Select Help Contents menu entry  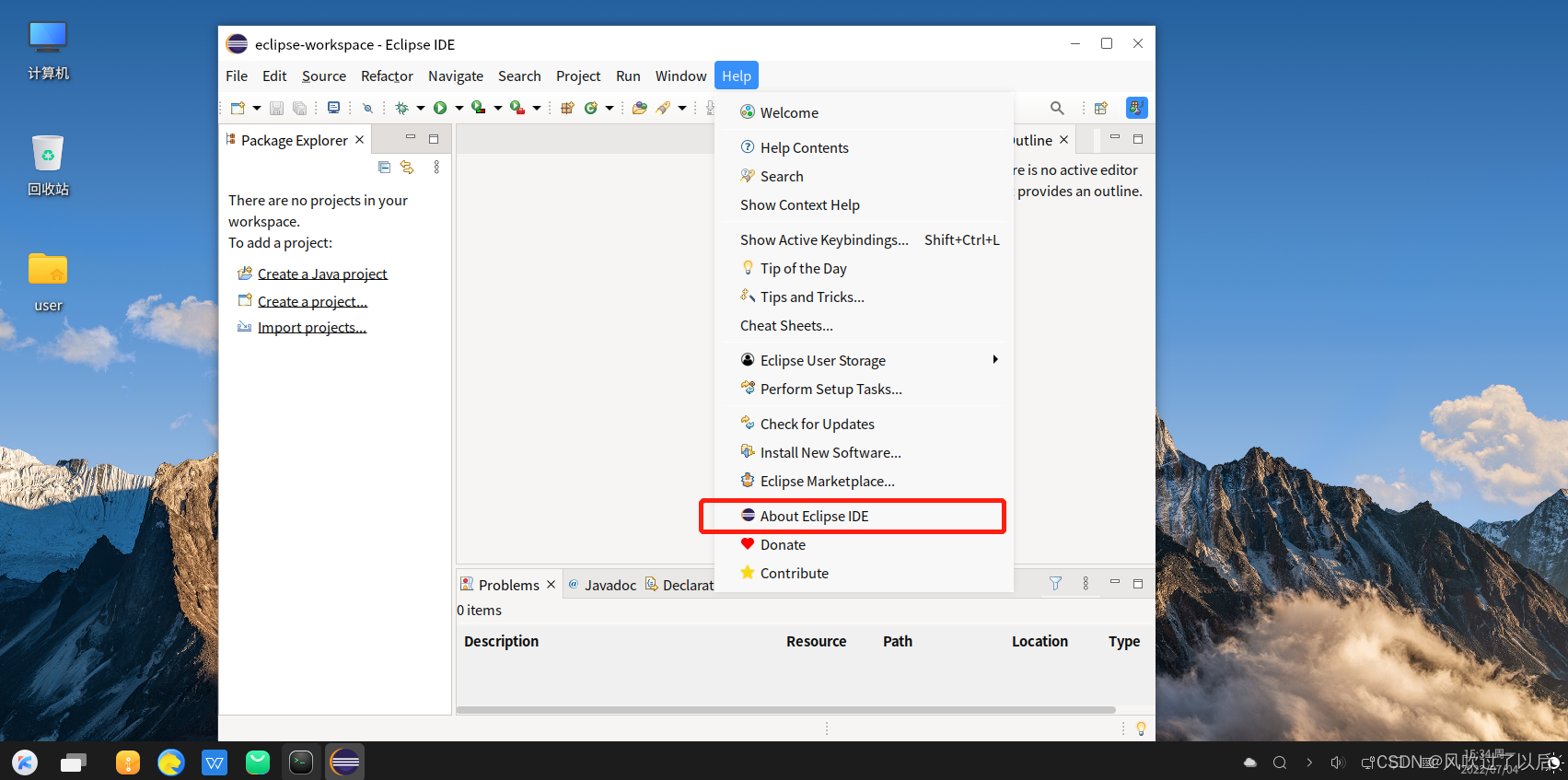click(864, 147)
